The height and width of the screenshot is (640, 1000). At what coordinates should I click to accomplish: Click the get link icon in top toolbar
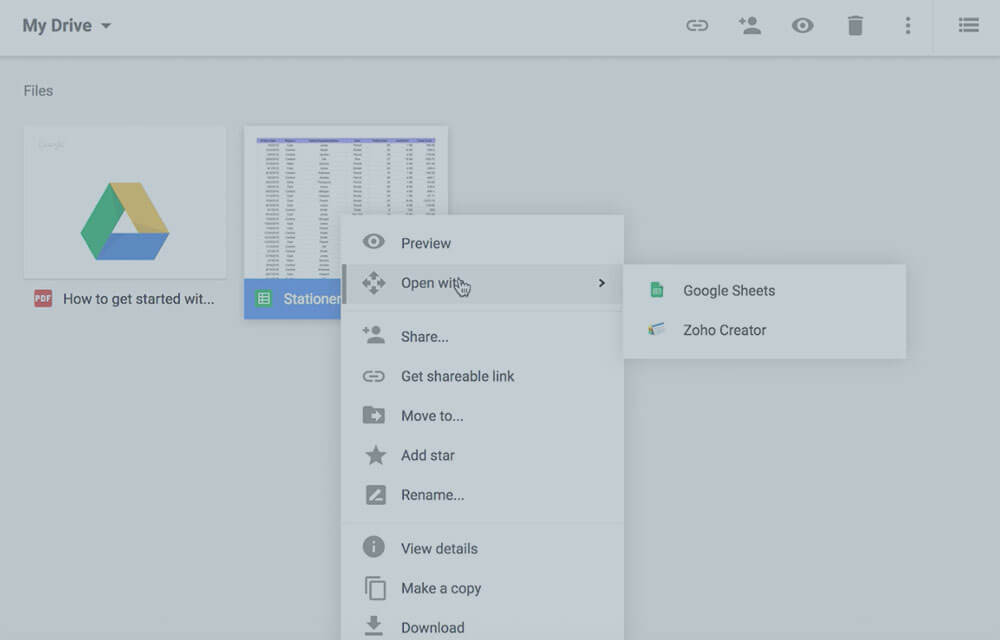[697, 26]
